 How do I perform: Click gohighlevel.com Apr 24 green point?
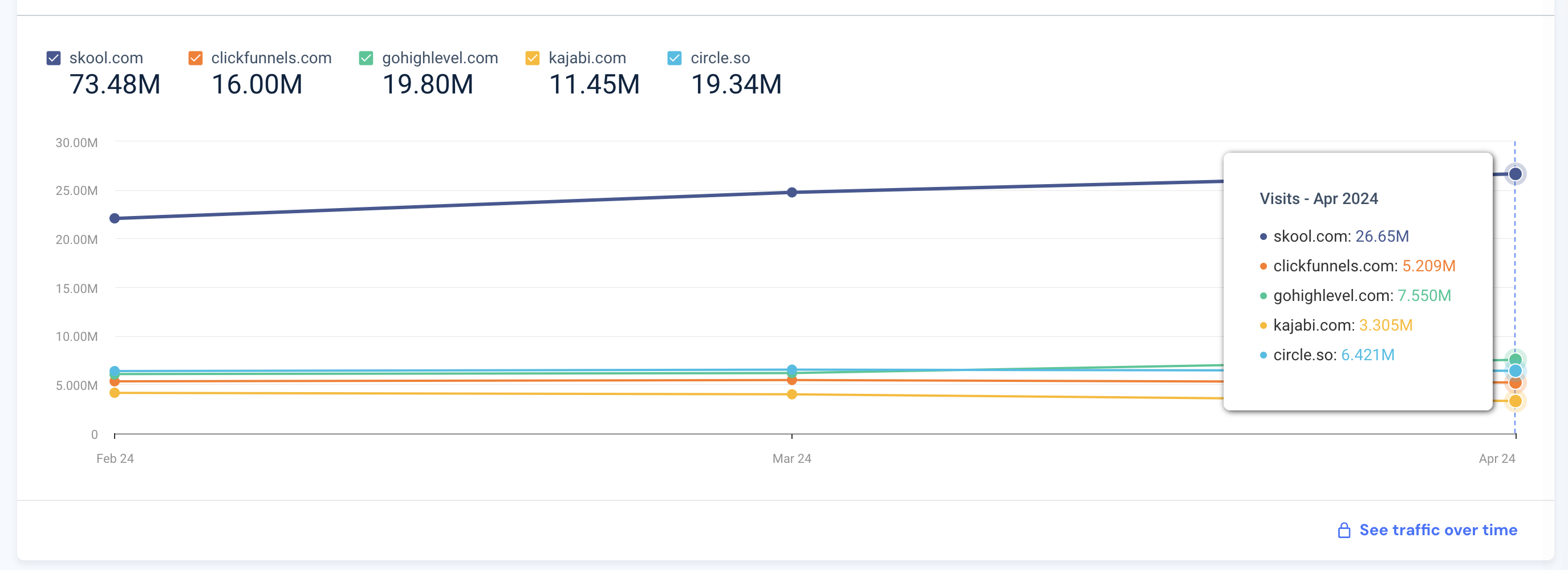coord(1515,359)
